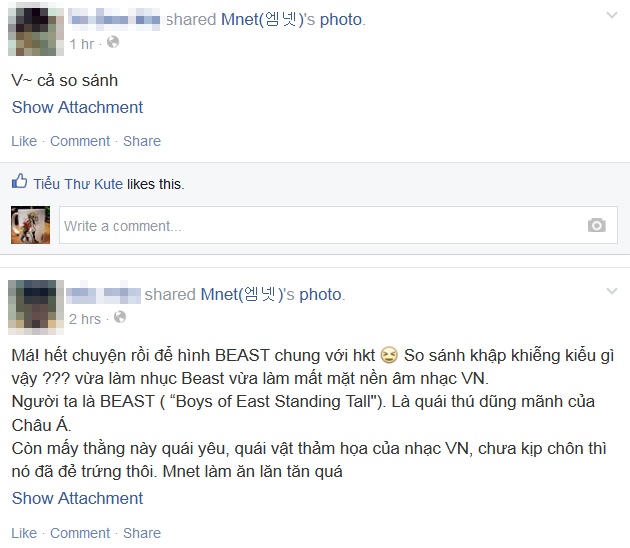Open second poster's blurred profile picture
This screenshot has height=548, width=630.
pos(36,307)
